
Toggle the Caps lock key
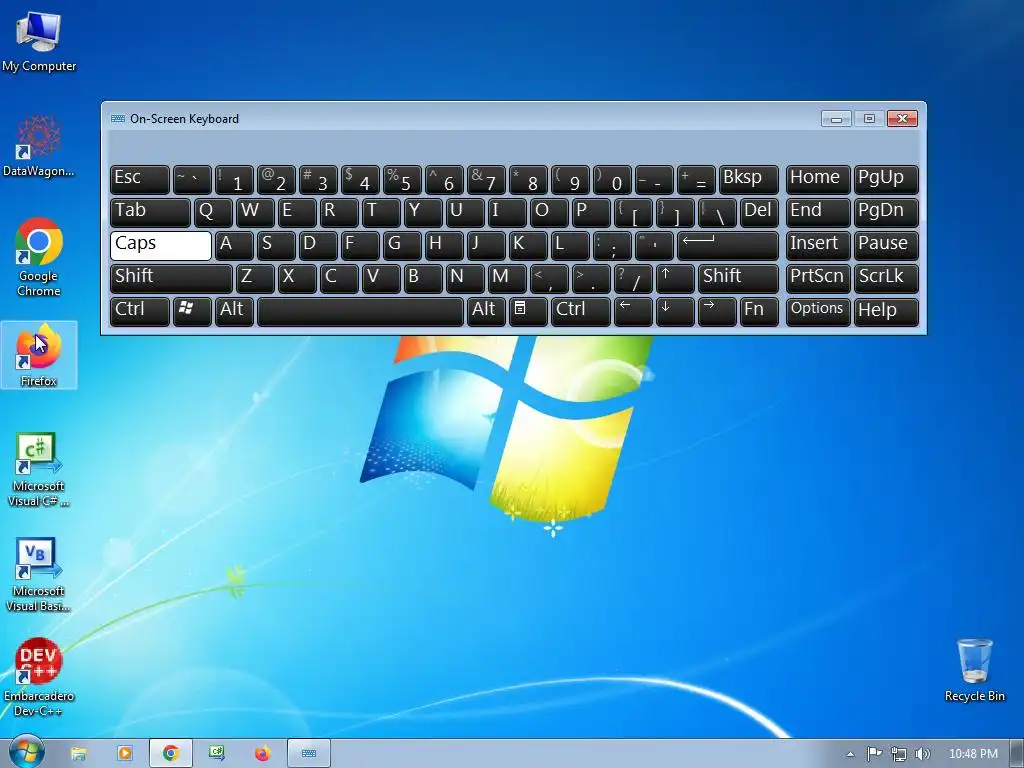(161, 246)
